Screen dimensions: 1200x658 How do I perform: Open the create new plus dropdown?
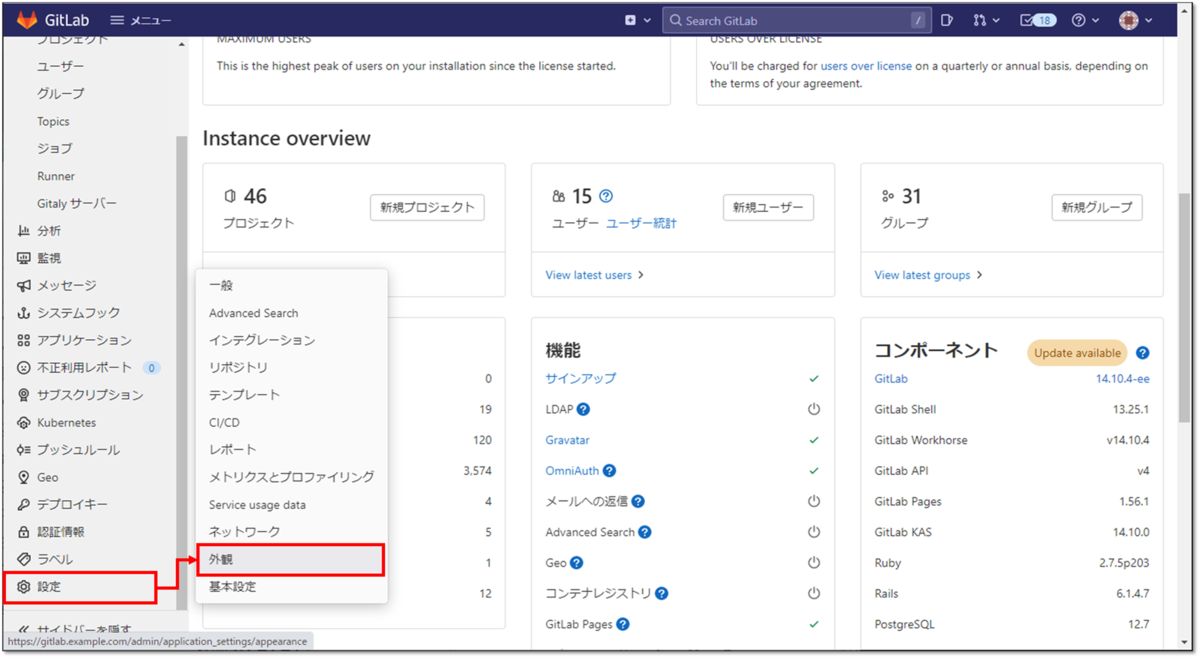click(638, 20)
